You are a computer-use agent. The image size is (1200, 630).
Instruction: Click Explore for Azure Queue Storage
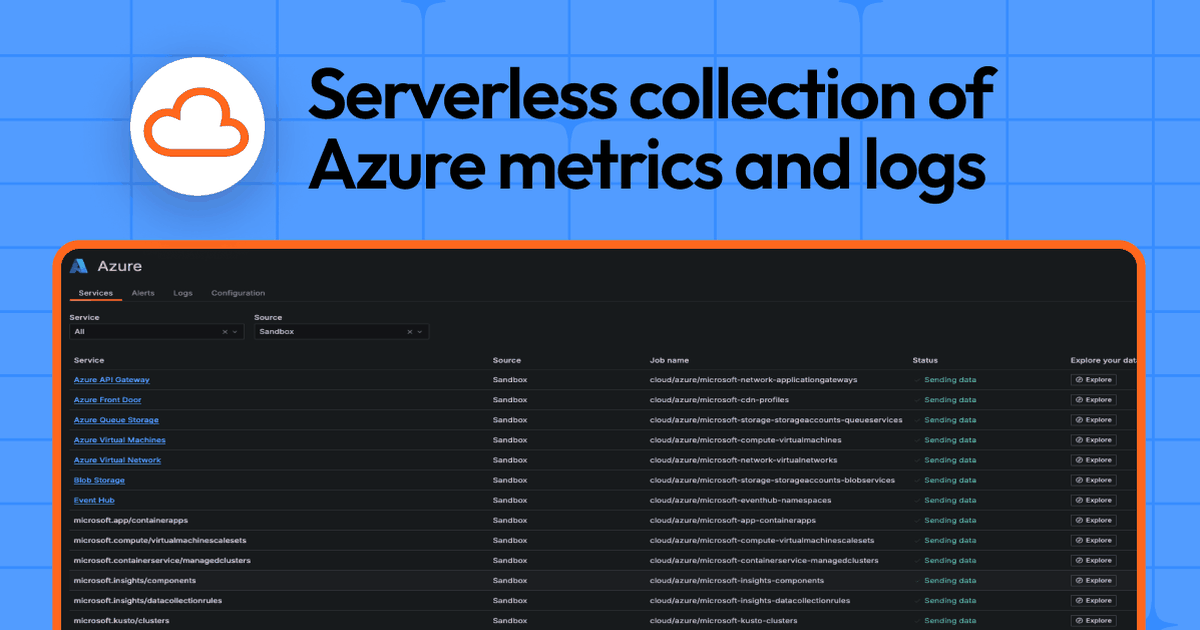tap(1093, 420)
